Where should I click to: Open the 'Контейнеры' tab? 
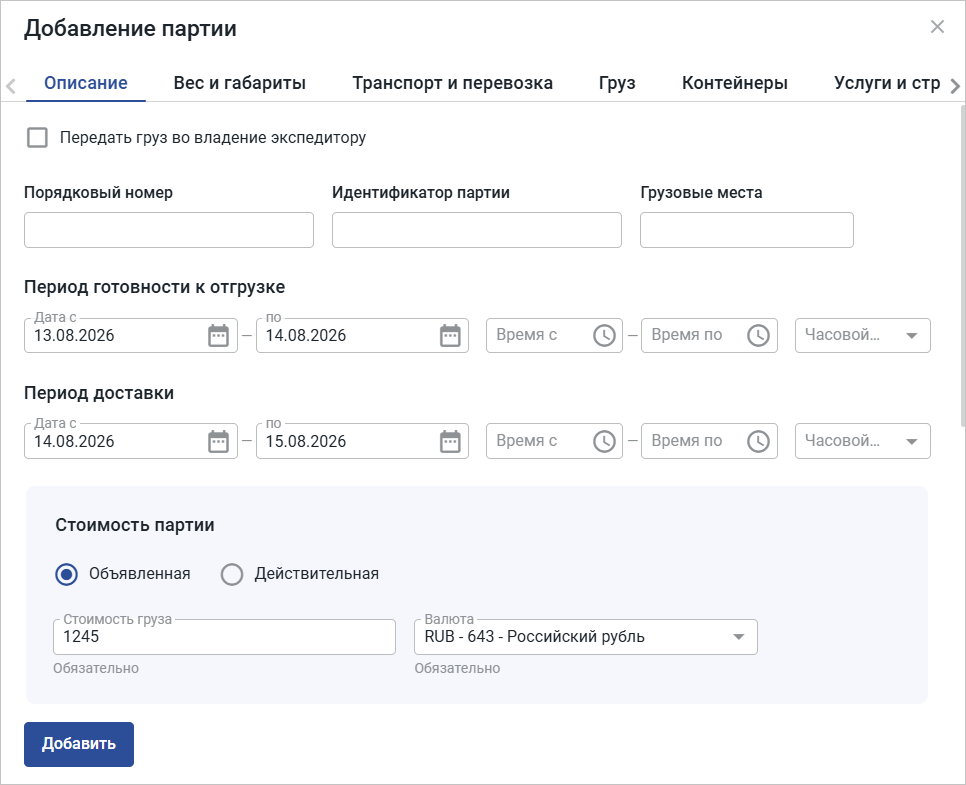click(x=734, y=83)
